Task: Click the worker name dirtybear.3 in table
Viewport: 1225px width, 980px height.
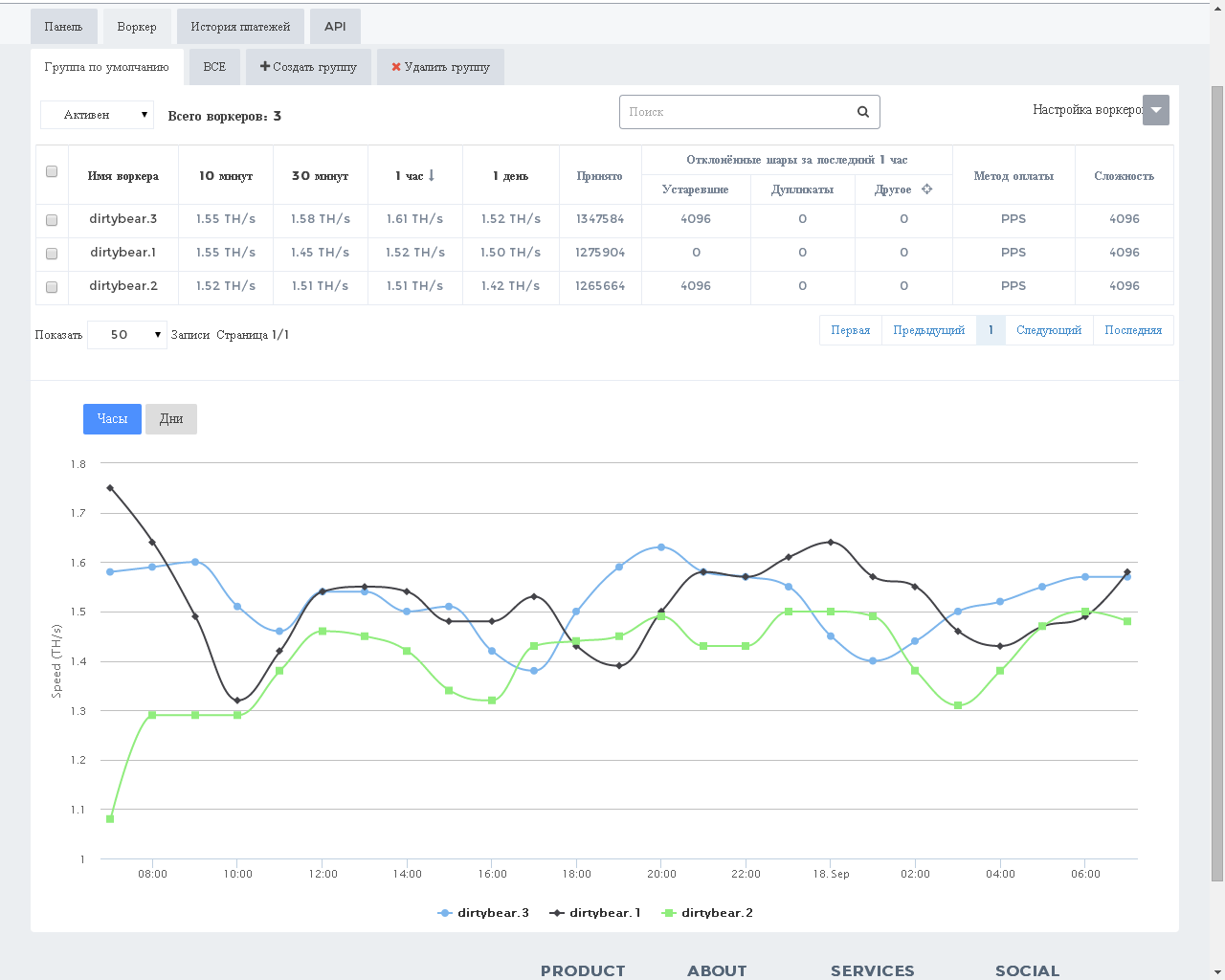Action: (123, 219)
